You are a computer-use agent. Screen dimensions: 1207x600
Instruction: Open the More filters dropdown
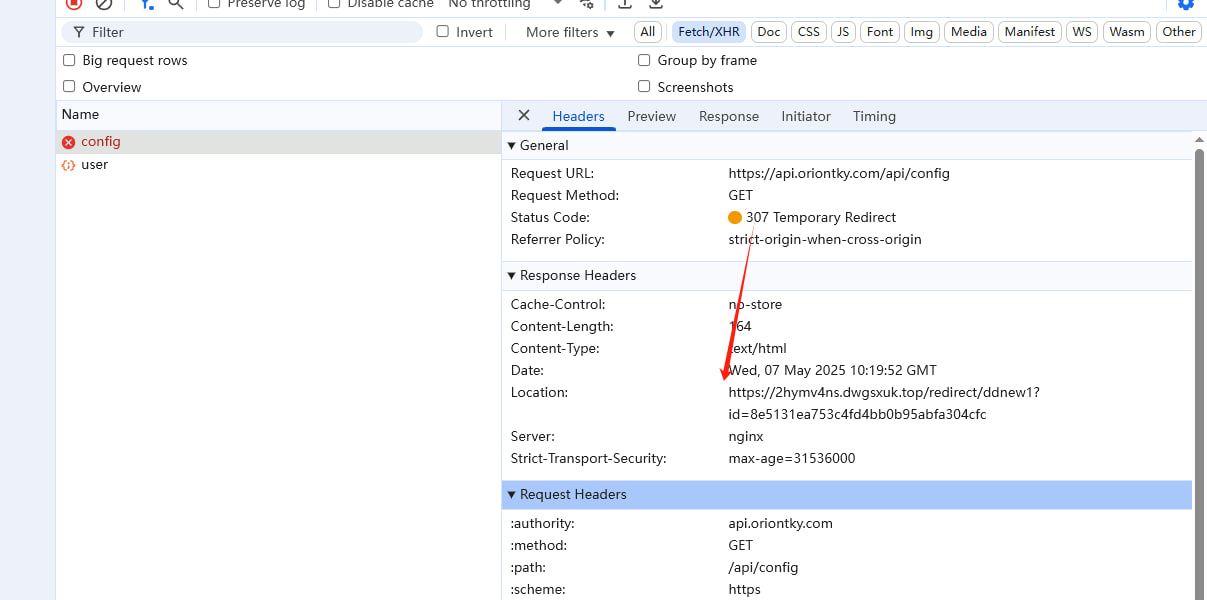point(569,32)
